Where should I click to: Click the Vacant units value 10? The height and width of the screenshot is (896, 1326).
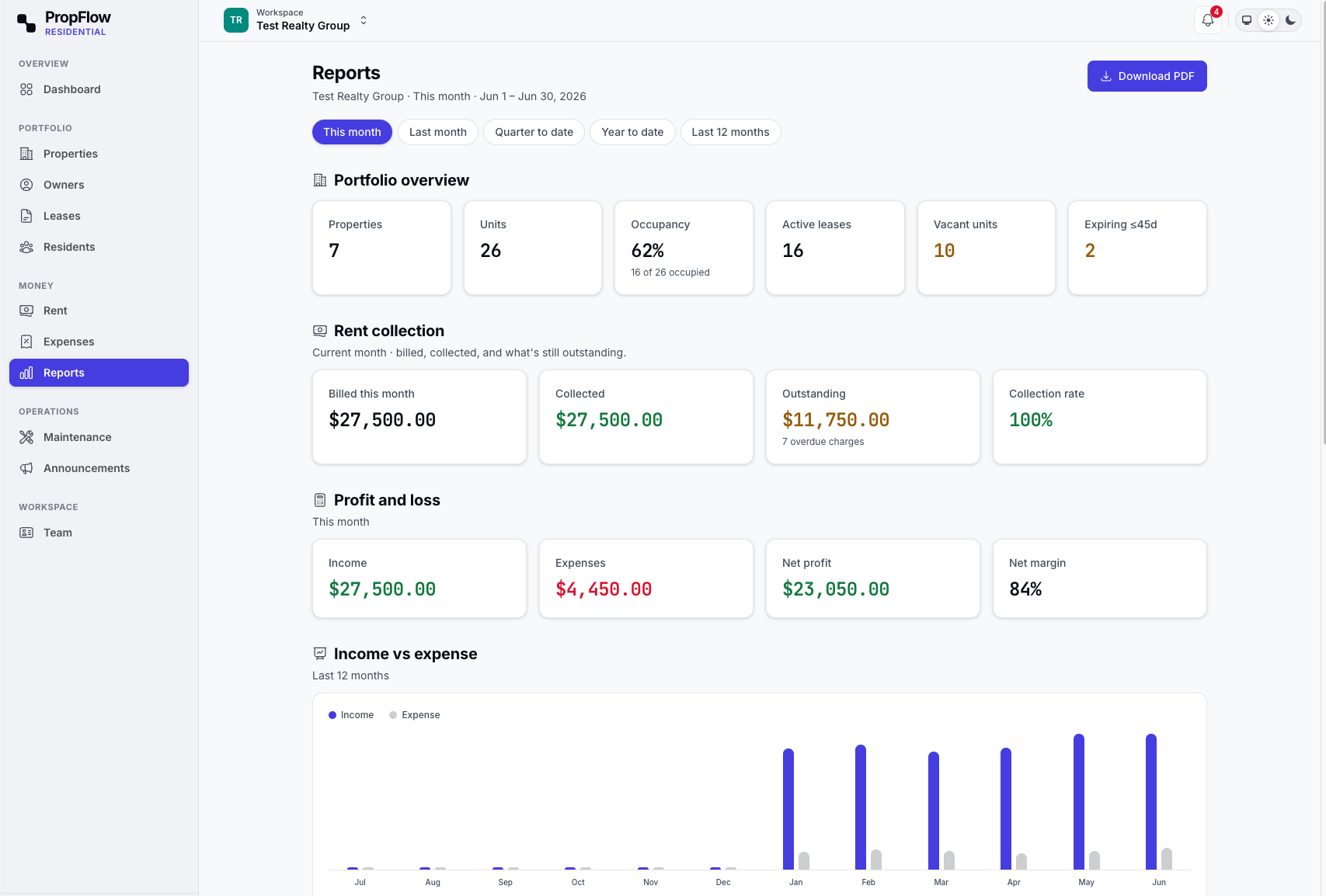[x=944, y=251]
